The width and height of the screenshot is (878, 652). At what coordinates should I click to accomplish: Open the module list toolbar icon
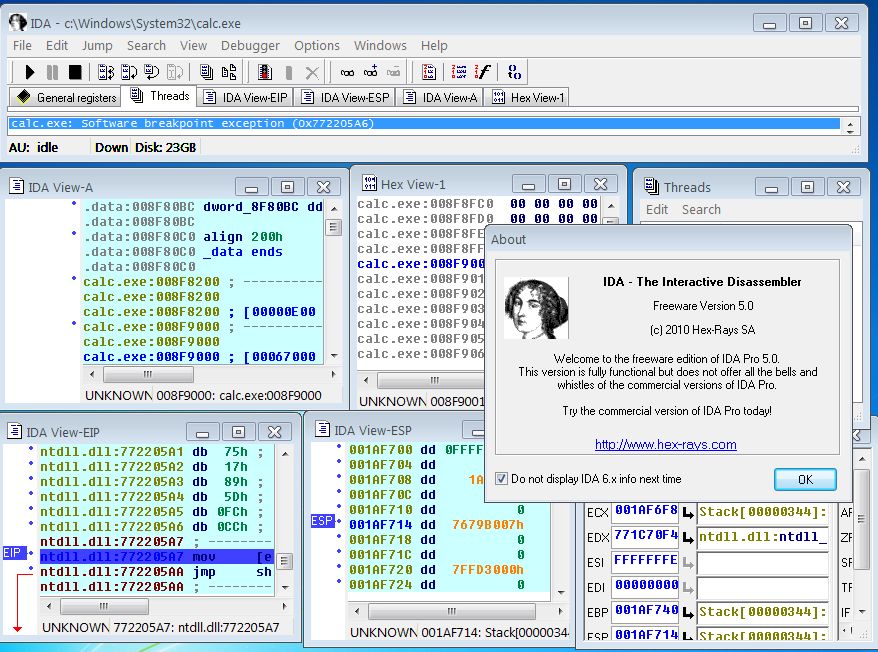(229, 72)
